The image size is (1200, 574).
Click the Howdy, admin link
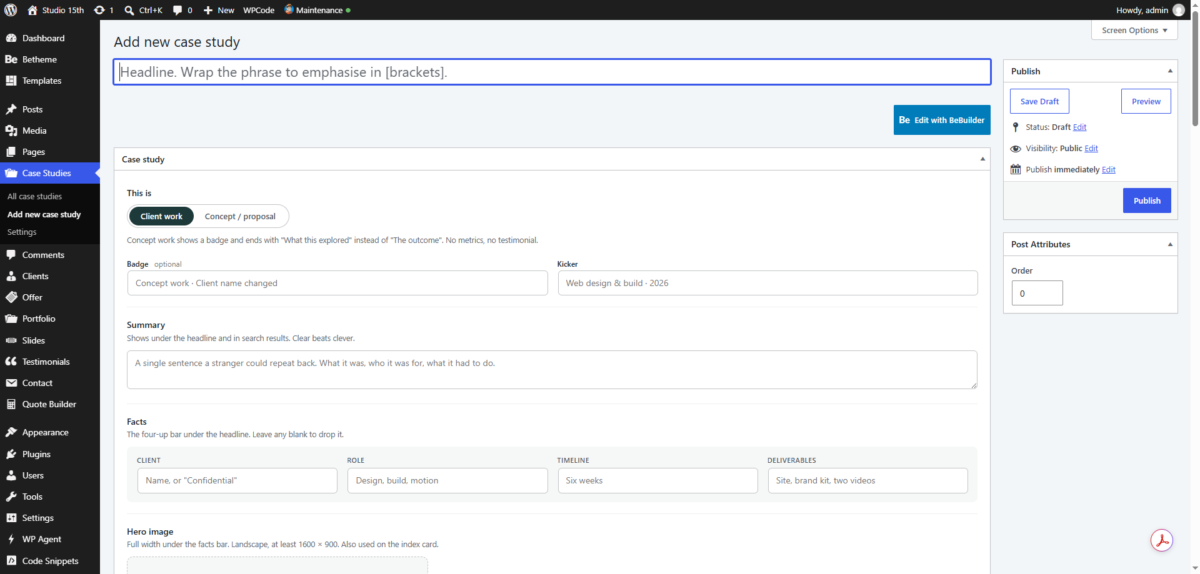1142,9
